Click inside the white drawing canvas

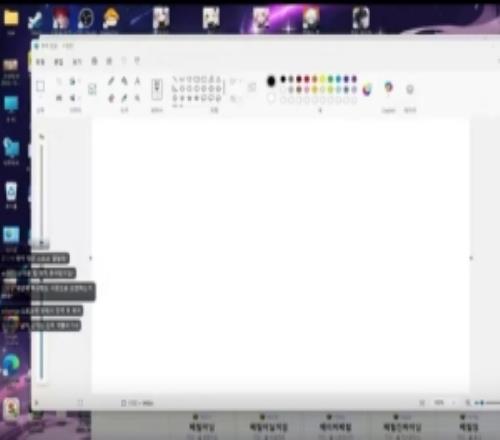[281, 256]
